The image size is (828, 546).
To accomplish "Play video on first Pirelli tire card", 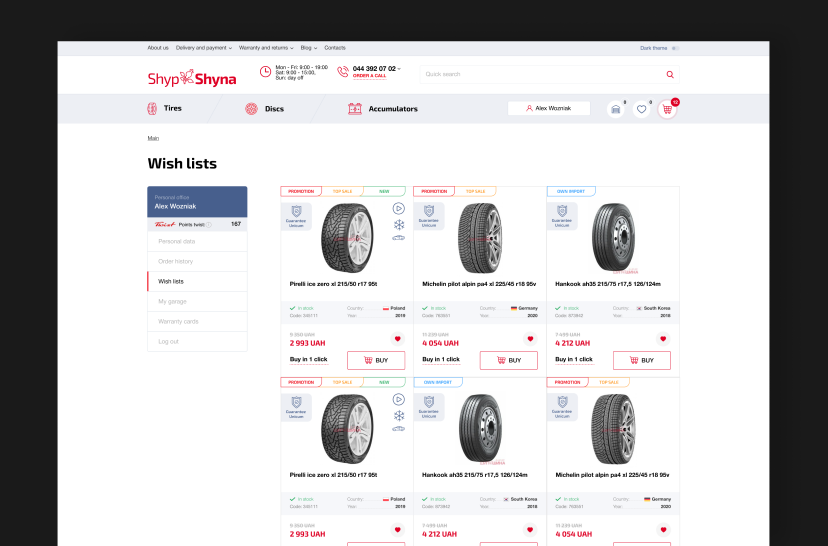I will (x=399, y=208).
